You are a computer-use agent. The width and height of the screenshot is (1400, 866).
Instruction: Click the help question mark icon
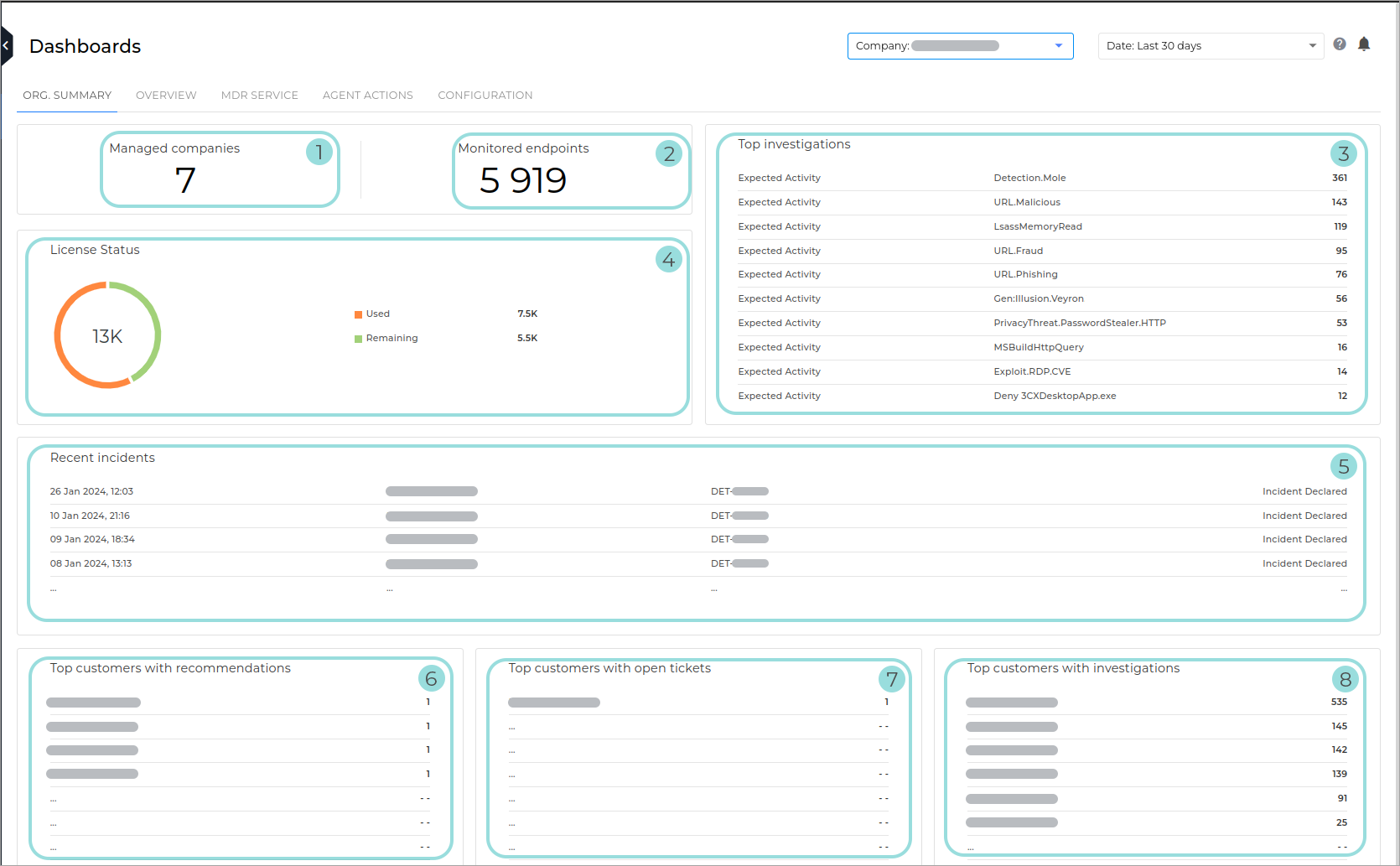pyautogui.click(x=1339, y=44)
